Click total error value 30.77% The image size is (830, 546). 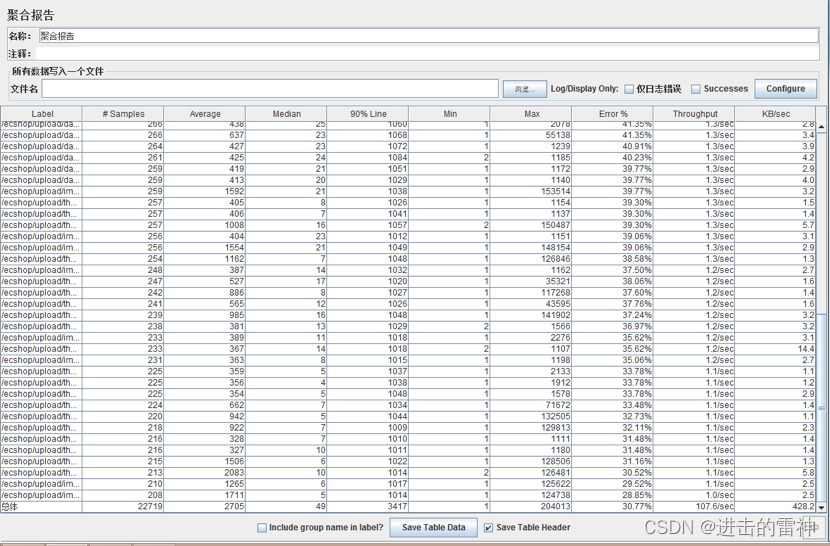click(x=637, y=507)
